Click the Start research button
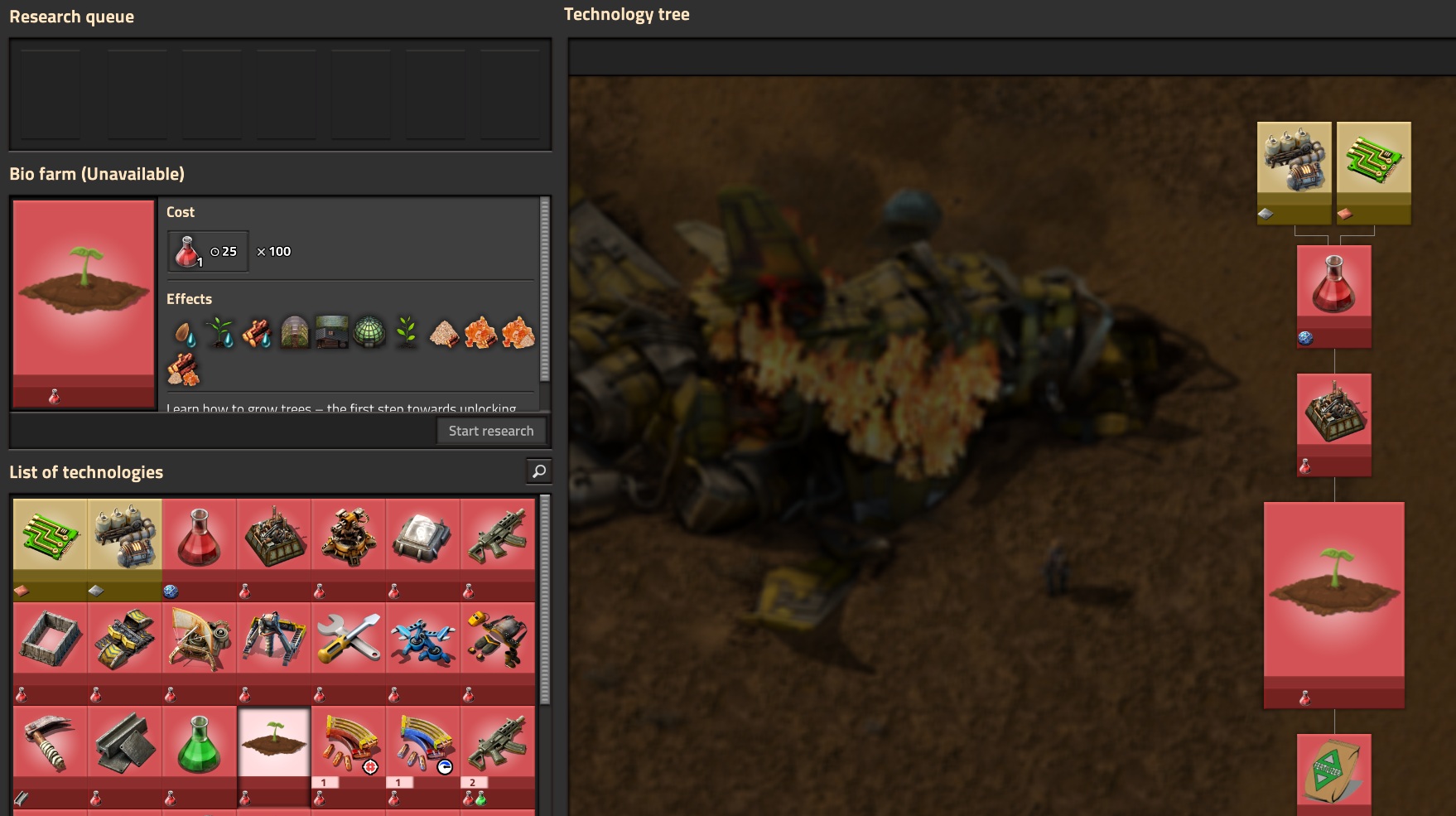Screen dimensions: 1456x816 click(490, 431)
